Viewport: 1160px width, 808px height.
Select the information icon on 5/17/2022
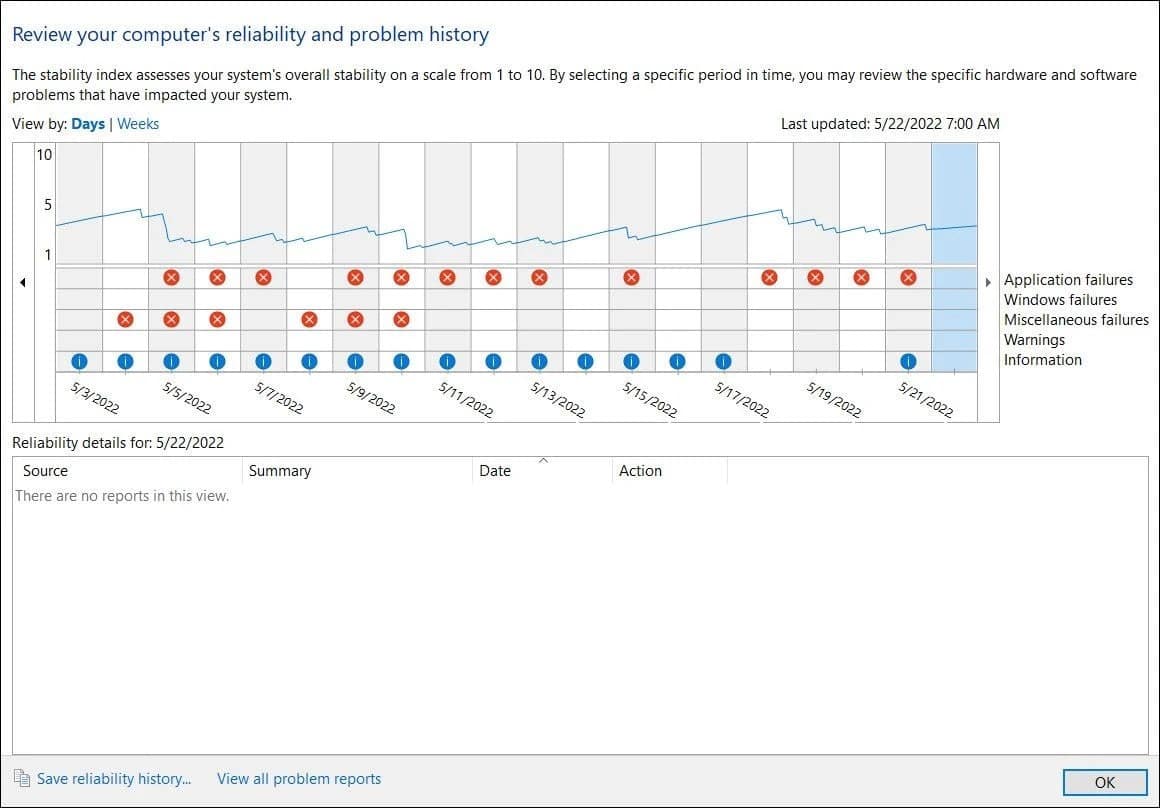[724, 361]
